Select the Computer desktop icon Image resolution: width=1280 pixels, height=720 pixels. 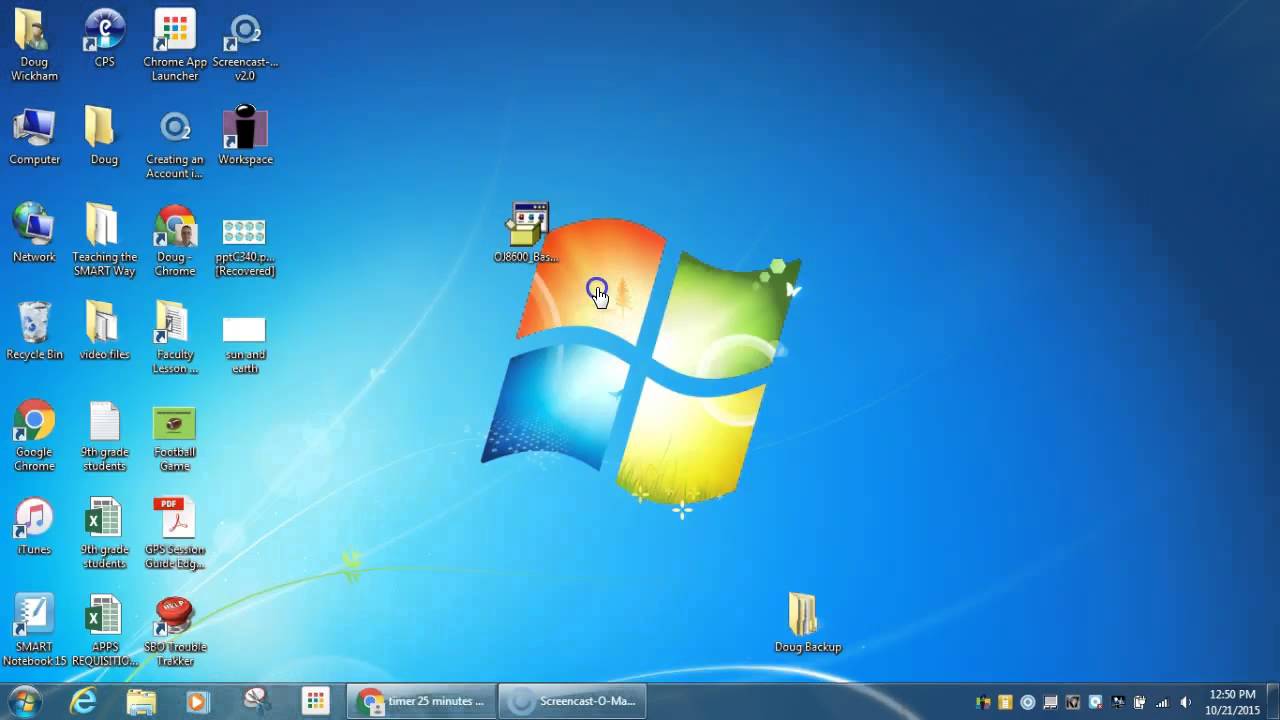click(x=34, y=136)
